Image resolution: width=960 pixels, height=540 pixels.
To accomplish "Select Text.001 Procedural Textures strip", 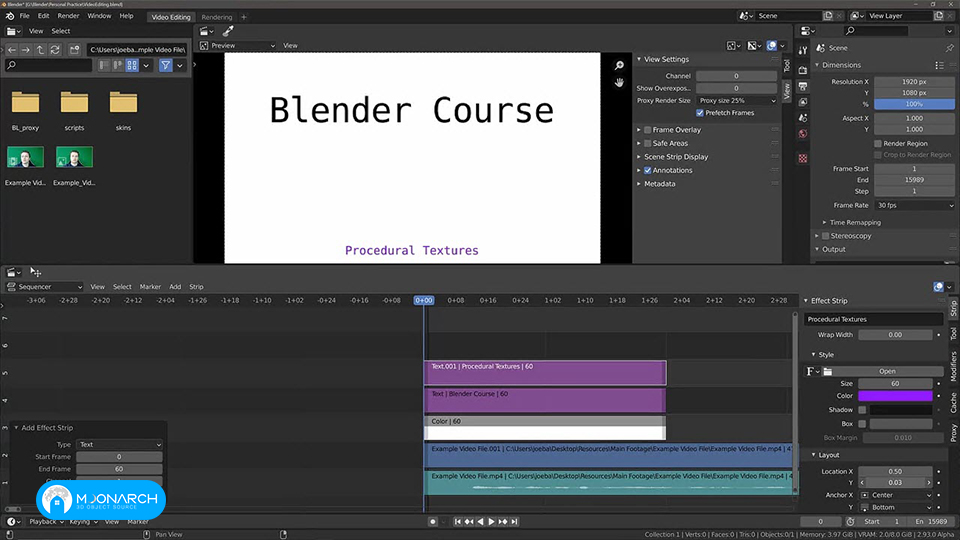I will [545, 373].
